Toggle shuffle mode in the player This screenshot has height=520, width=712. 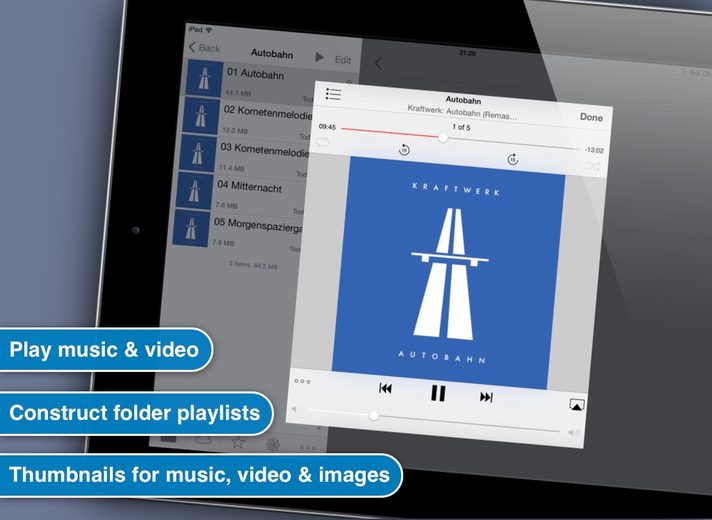pyautogui.click(x=592, y=166)
